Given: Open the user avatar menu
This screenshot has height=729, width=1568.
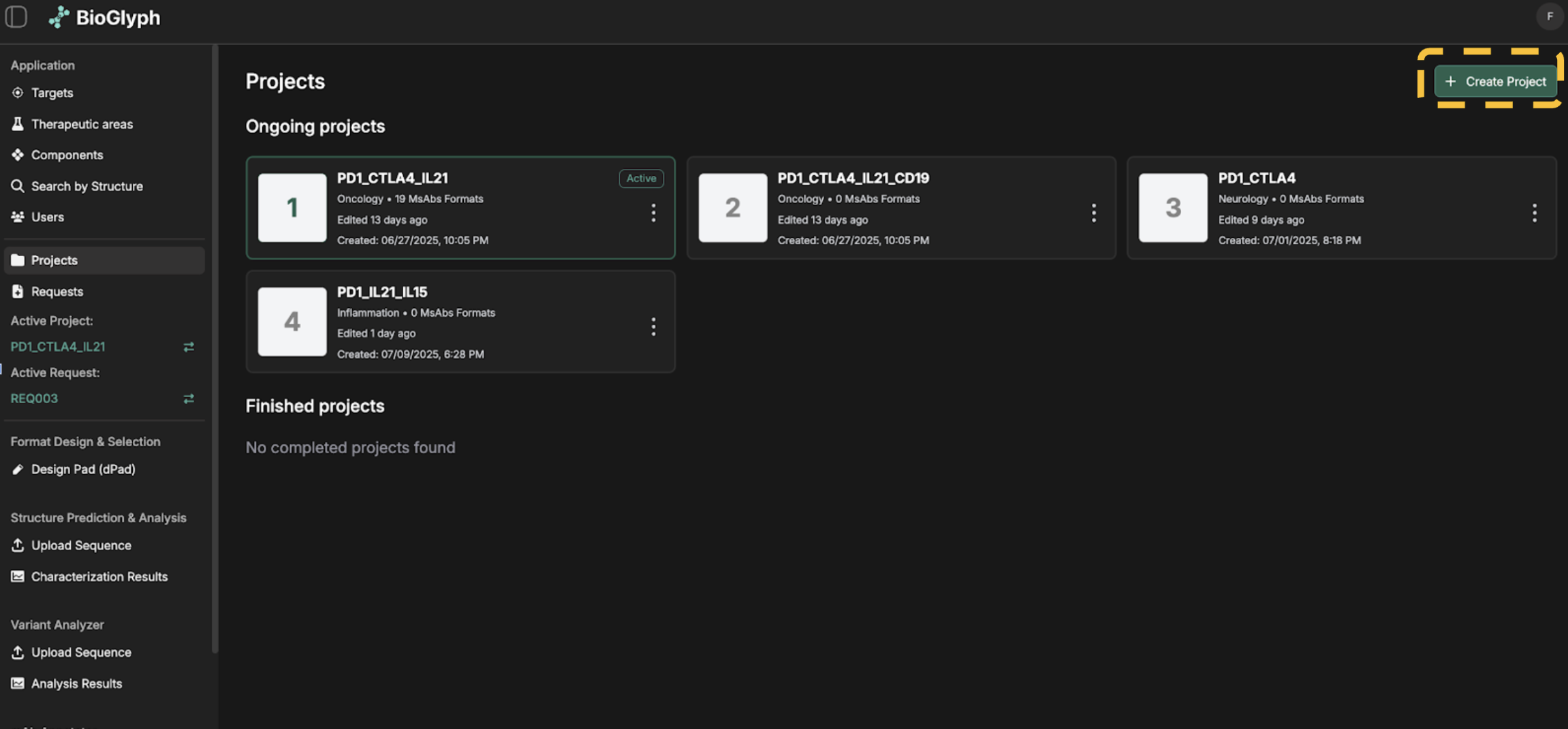Looking at the screenshot, I should click(x=1550, y=16).
